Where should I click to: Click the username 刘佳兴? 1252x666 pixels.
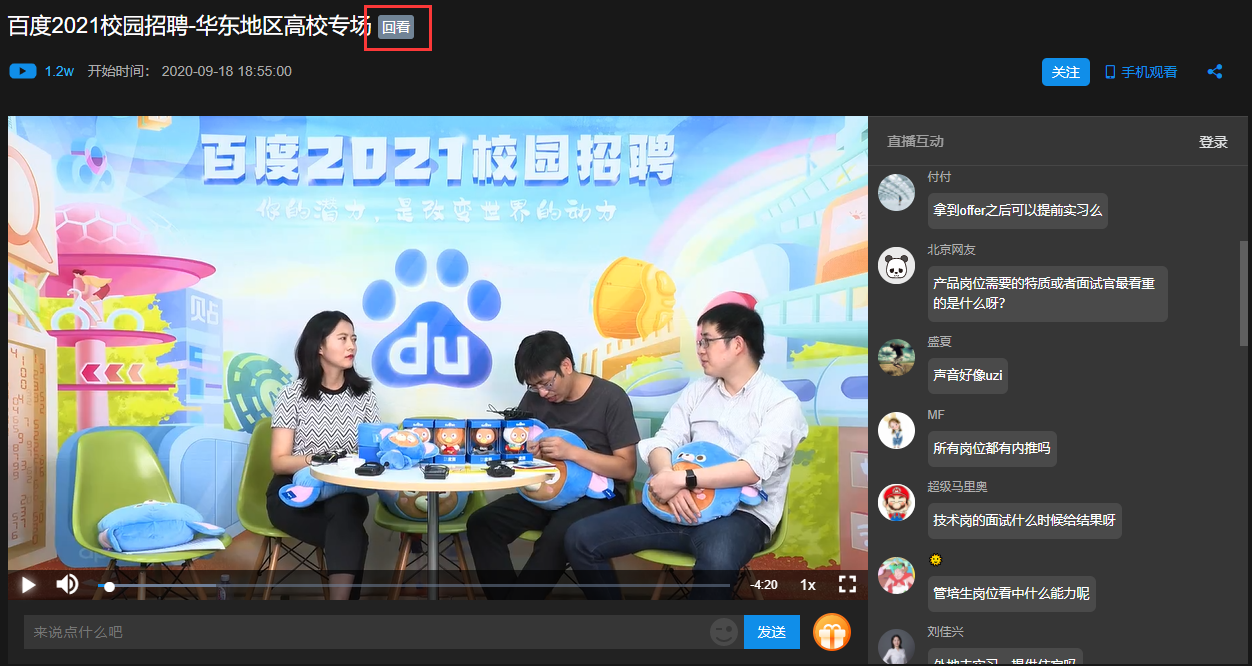pyautogui.click(x=945, y=632)
